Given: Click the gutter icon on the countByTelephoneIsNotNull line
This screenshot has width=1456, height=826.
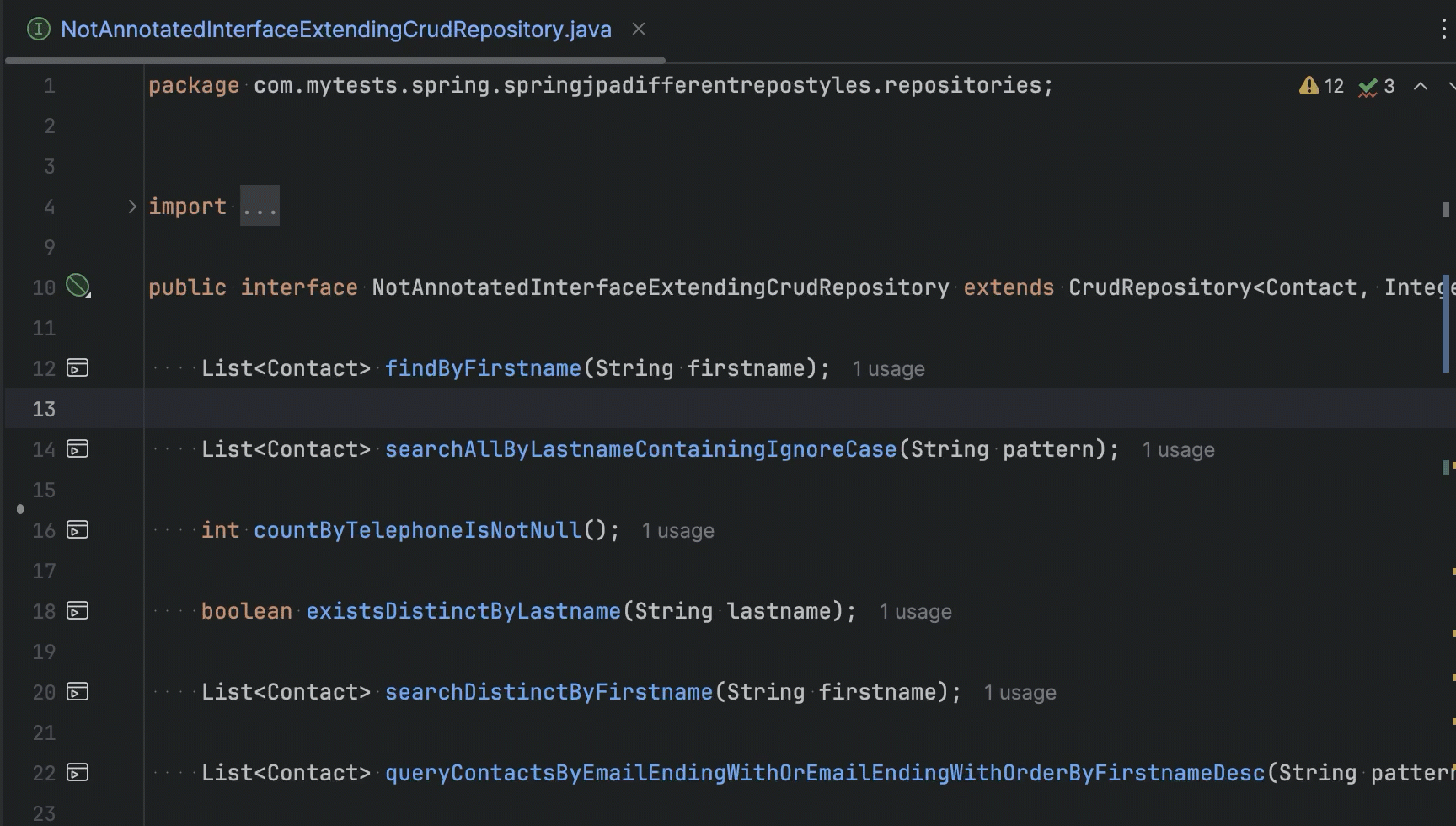Looking at the screenshot, I should (x=77, y=530).
